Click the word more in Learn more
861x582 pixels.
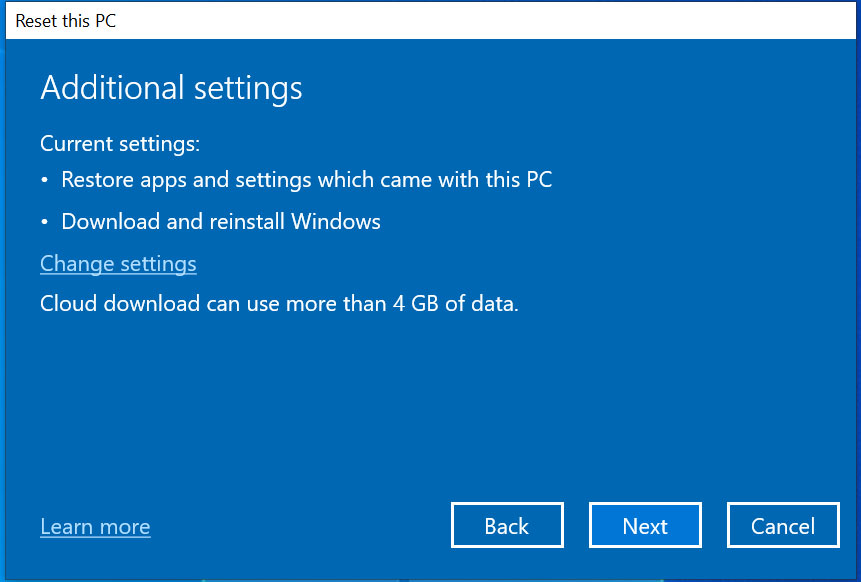pos(125,527)
